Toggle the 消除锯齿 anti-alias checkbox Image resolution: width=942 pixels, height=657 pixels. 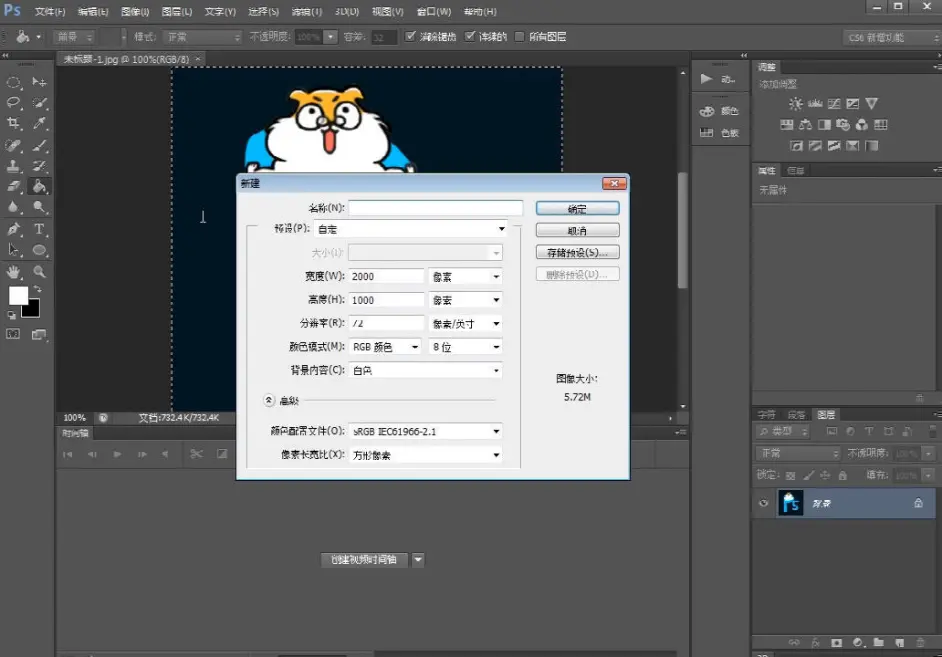pos(410,37)
